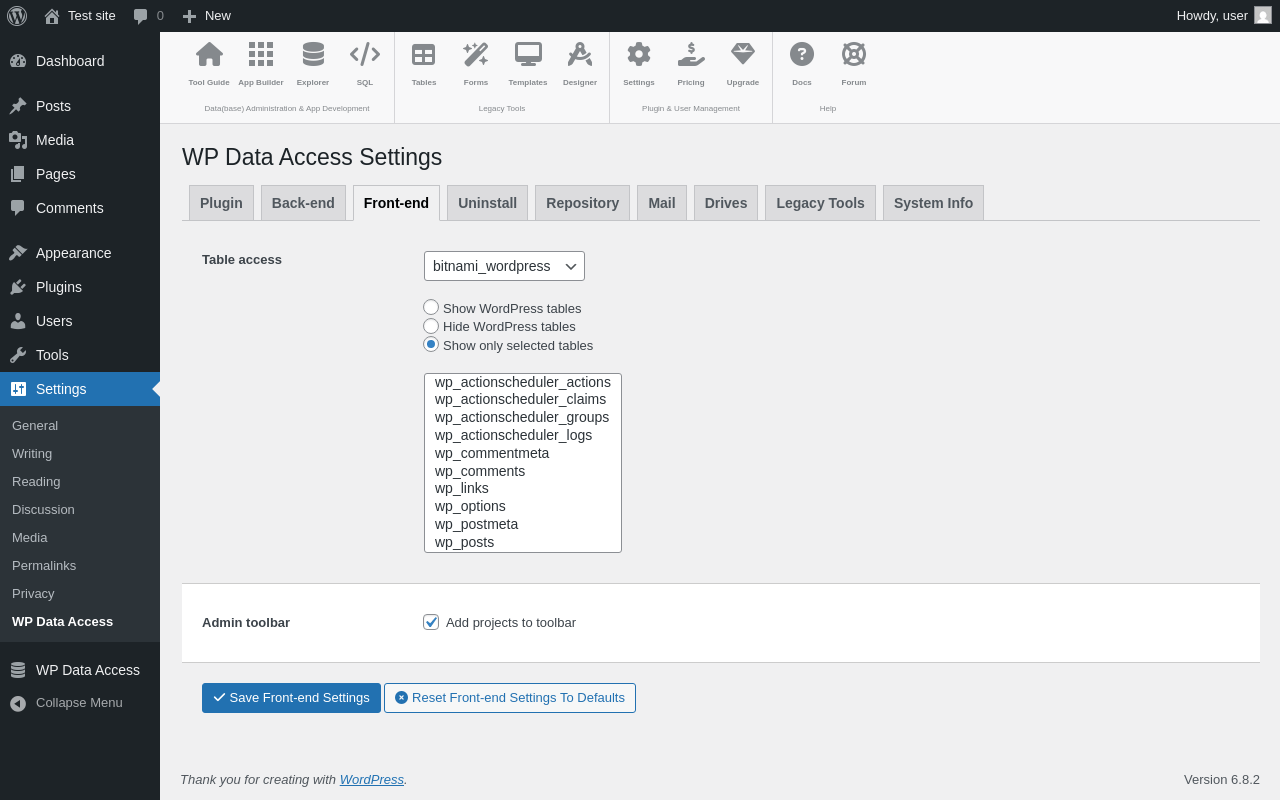Open the Tools sidebar menu

[80, 355]
